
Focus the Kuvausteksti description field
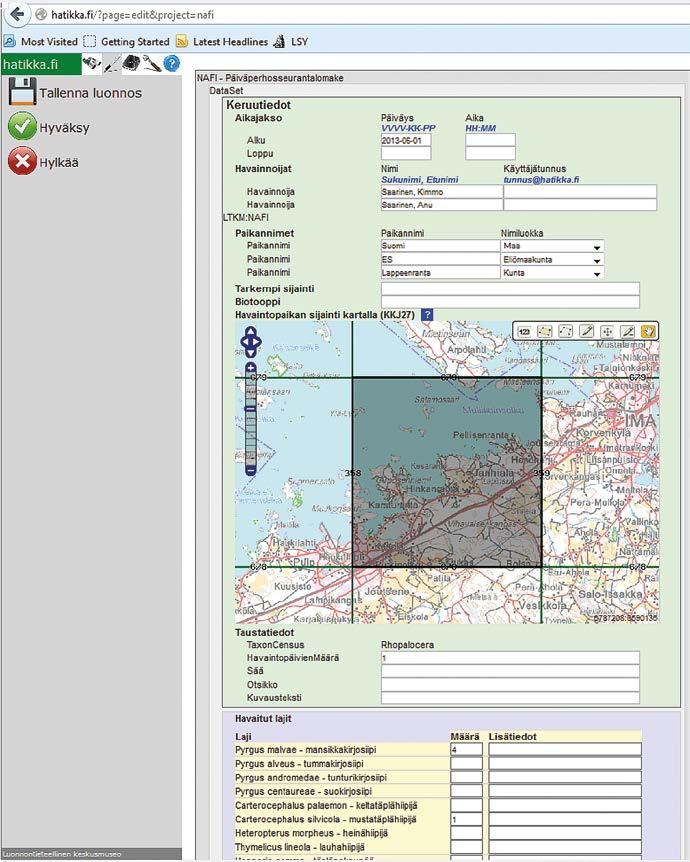pyautogui.click(x=510, y=698)
